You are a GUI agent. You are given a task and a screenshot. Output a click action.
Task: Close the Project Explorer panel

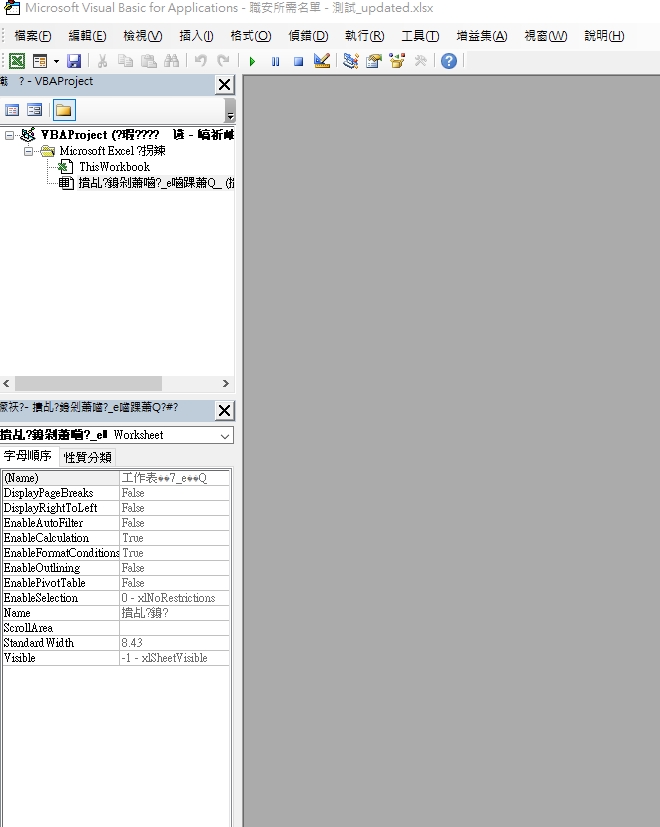[224, 84]
